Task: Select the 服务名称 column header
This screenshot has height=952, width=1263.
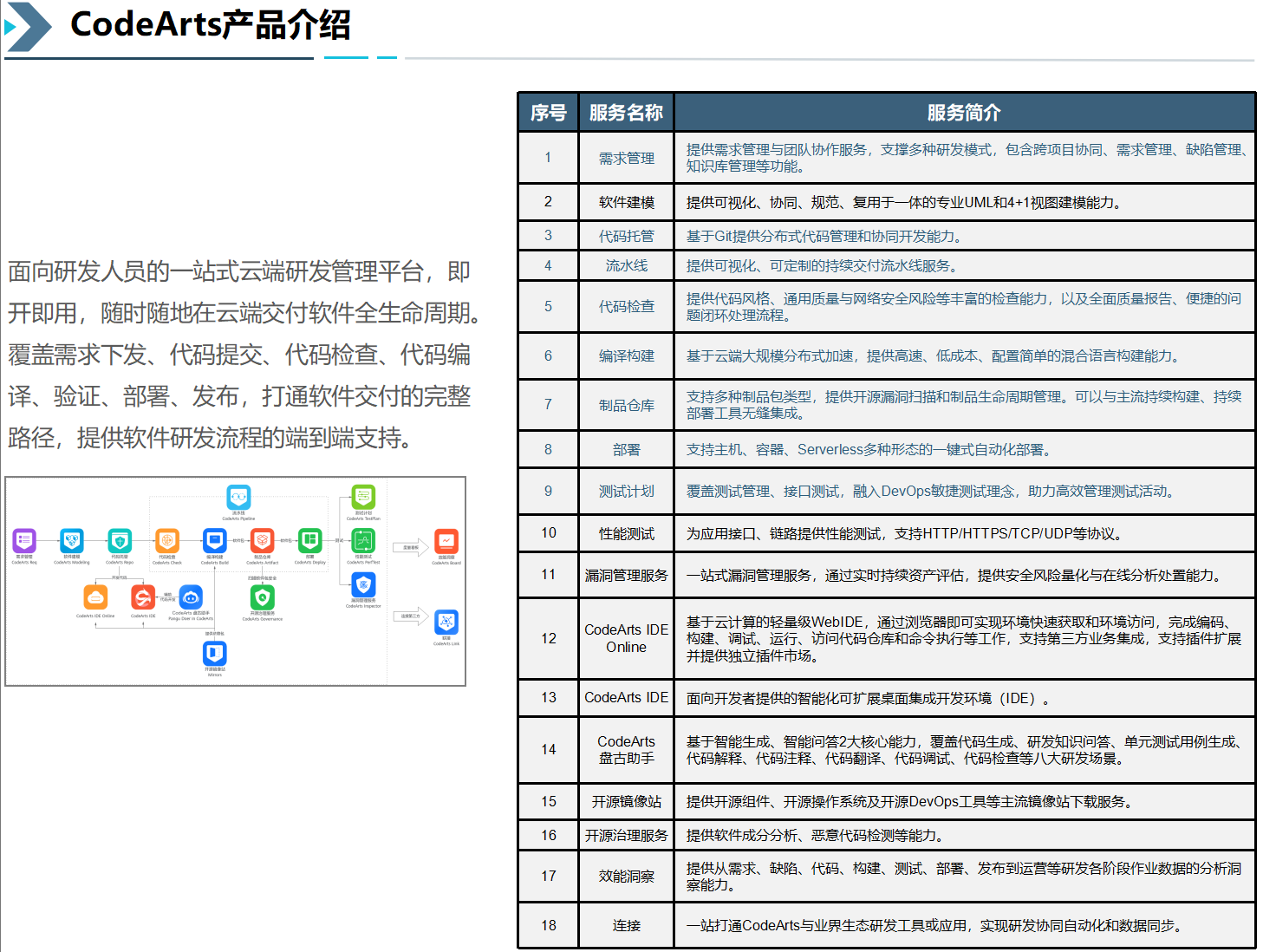Action: [626, 113]
